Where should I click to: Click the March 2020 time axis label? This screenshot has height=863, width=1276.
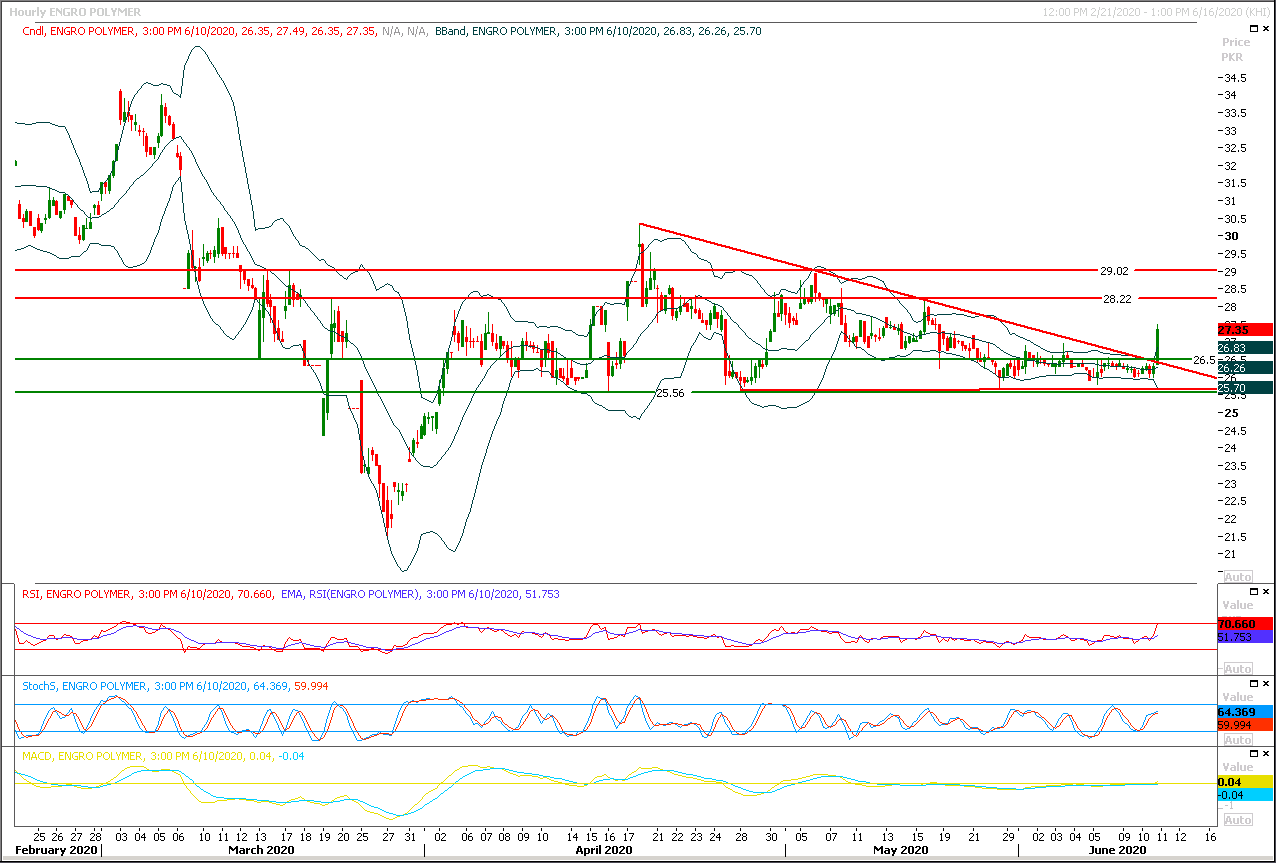coord(261,850)
